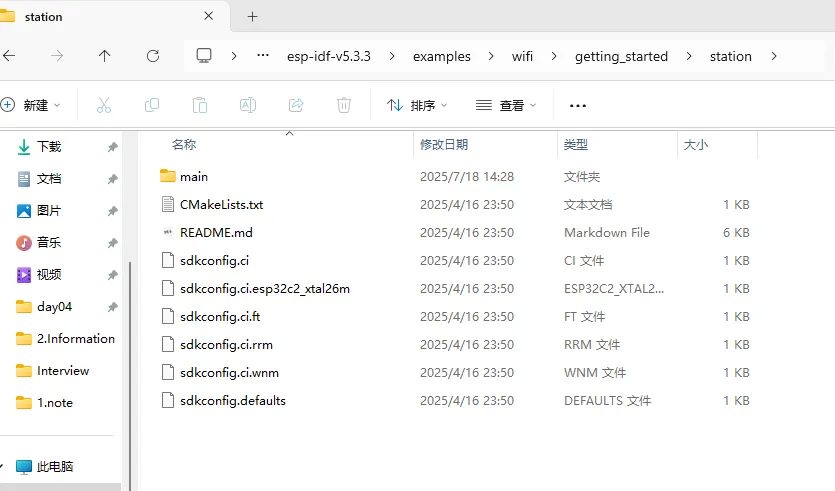
Task: Open a new tab with plus button
Action: click(252, 16)
